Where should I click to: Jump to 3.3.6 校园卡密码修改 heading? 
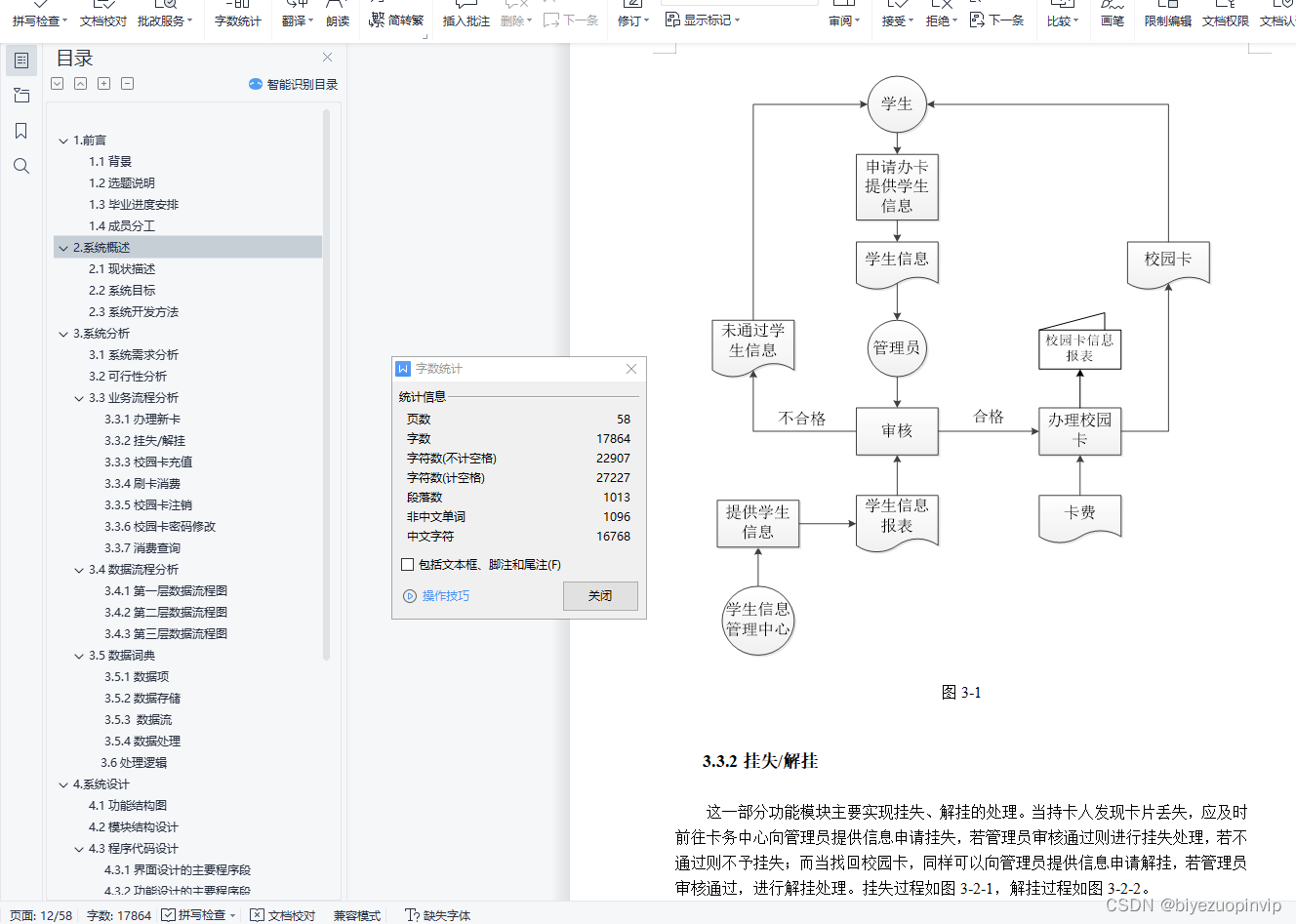click(160, 527)
